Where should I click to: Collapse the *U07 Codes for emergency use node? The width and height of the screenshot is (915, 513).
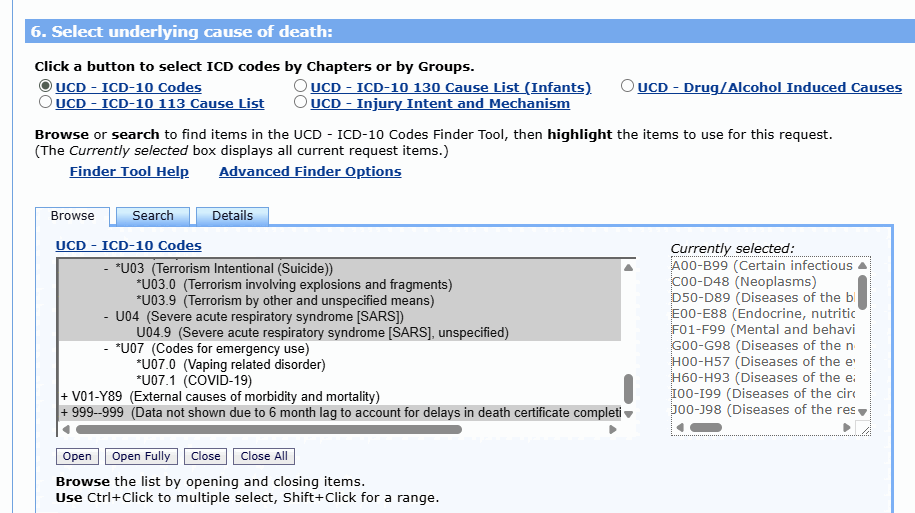tap(107, 349)
